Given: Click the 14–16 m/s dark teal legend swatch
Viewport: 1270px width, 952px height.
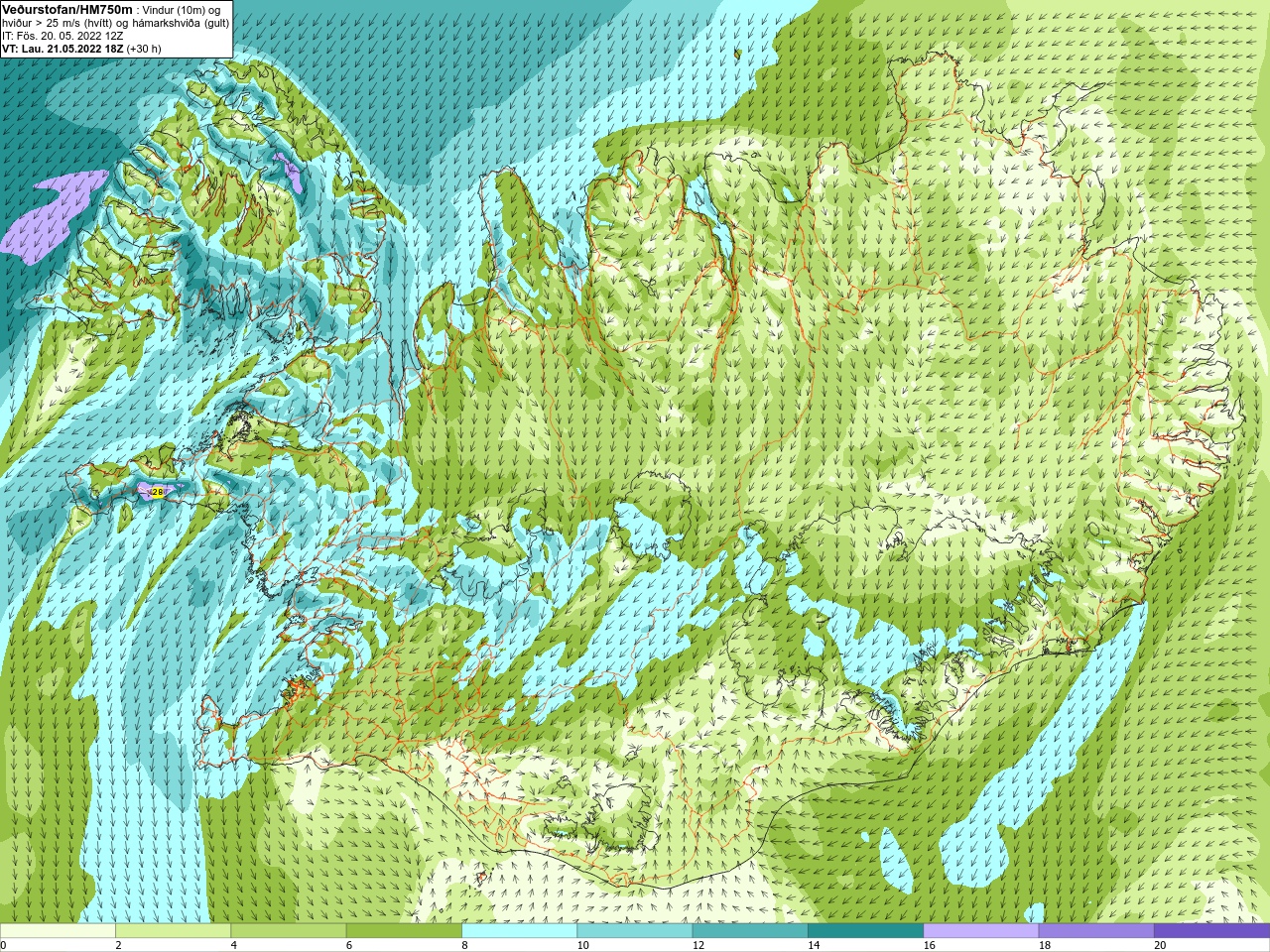Looking at the screenshot, I should (865, 931).
